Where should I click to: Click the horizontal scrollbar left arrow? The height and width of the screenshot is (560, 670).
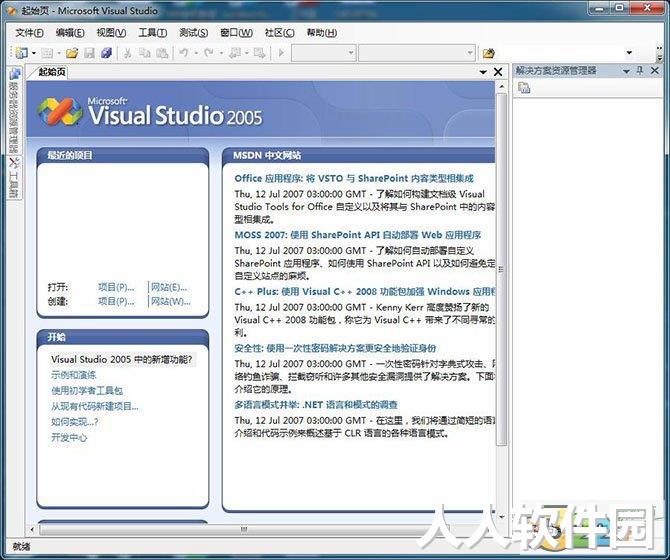coord(32,530)
